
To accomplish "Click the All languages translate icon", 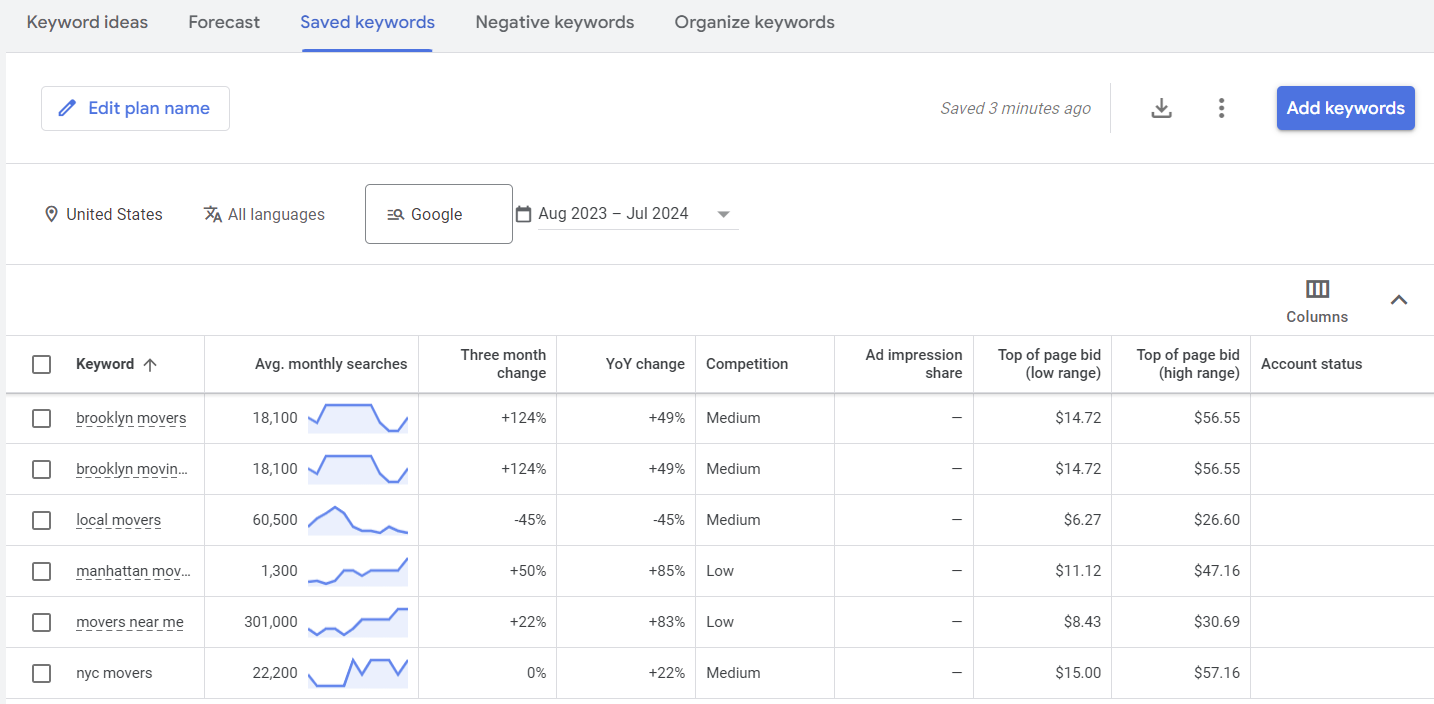I will pos(212,214).
